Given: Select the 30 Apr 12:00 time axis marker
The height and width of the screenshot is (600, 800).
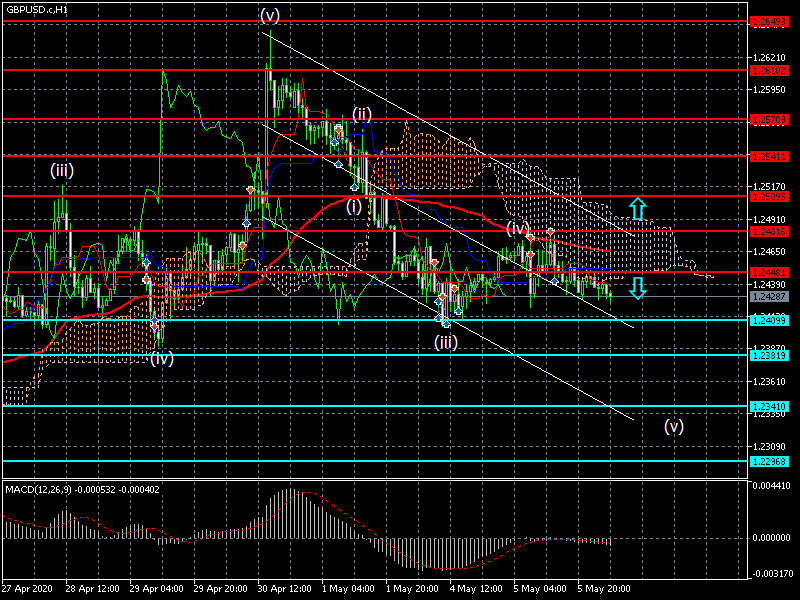Looking at the screenshot, I should pyautogui.click(x=284, y=589).
